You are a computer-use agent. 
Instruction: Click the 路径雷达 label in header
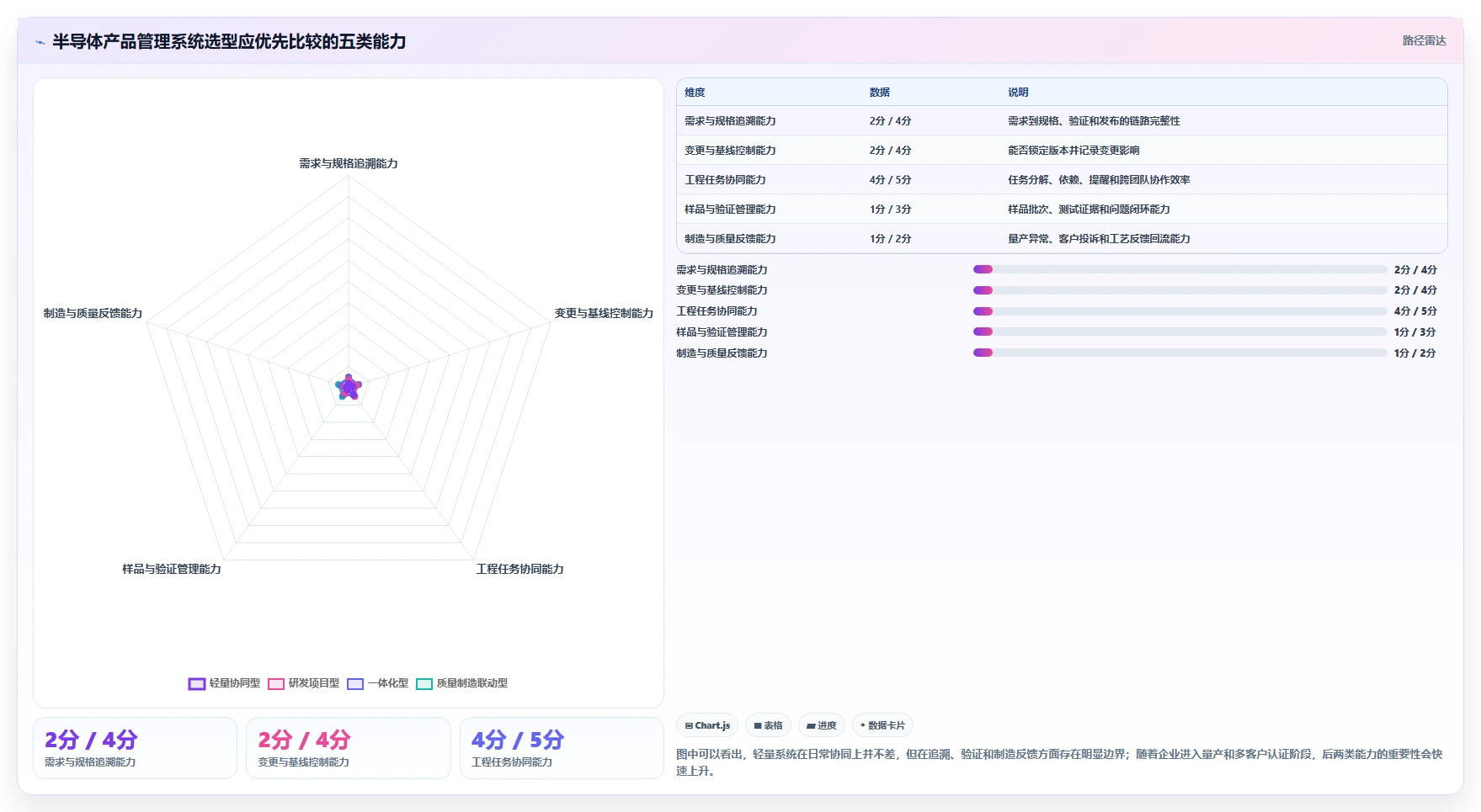(x=1424, y=40)
